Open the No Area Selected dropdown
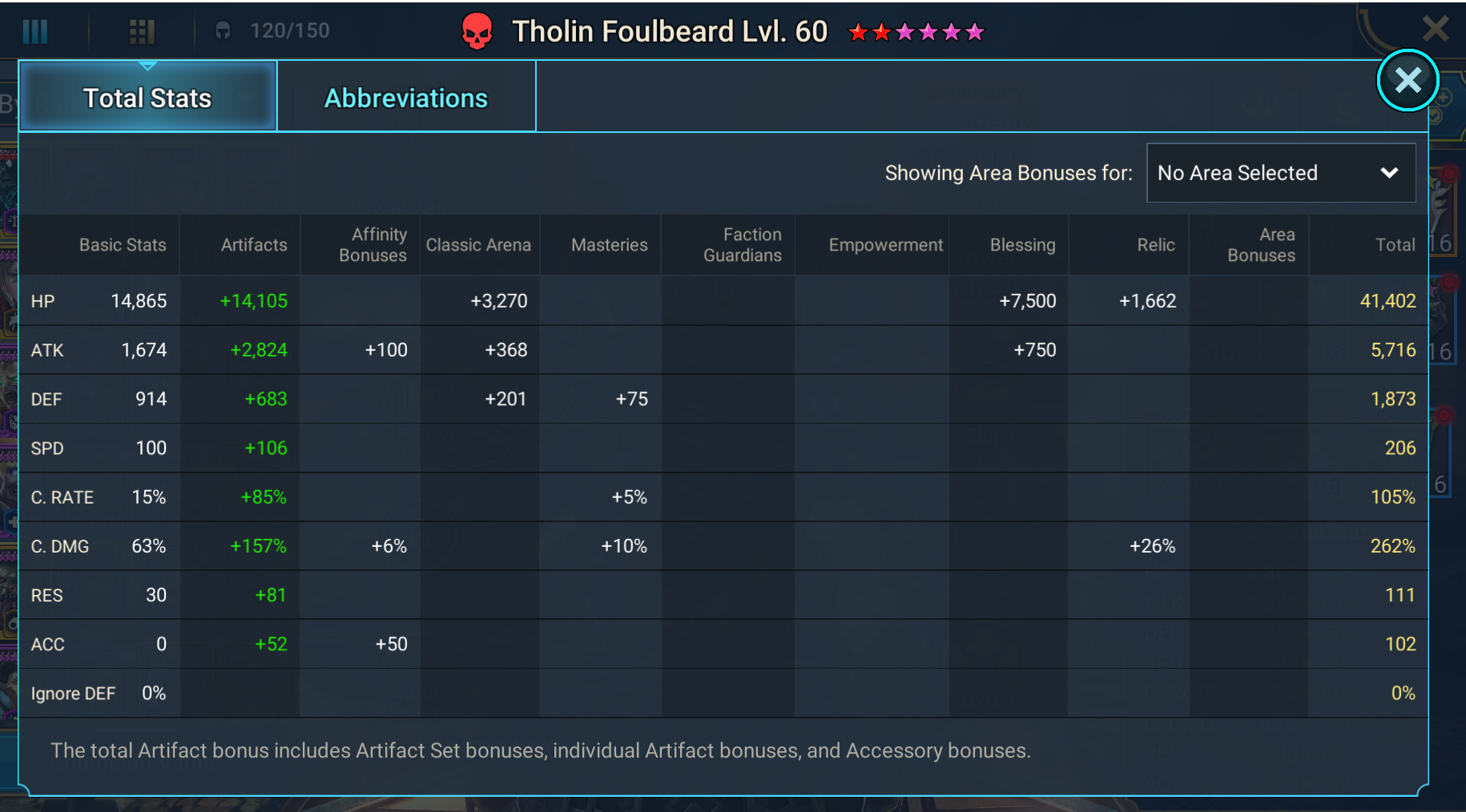1466x812 pixels. coord(1281,173)
